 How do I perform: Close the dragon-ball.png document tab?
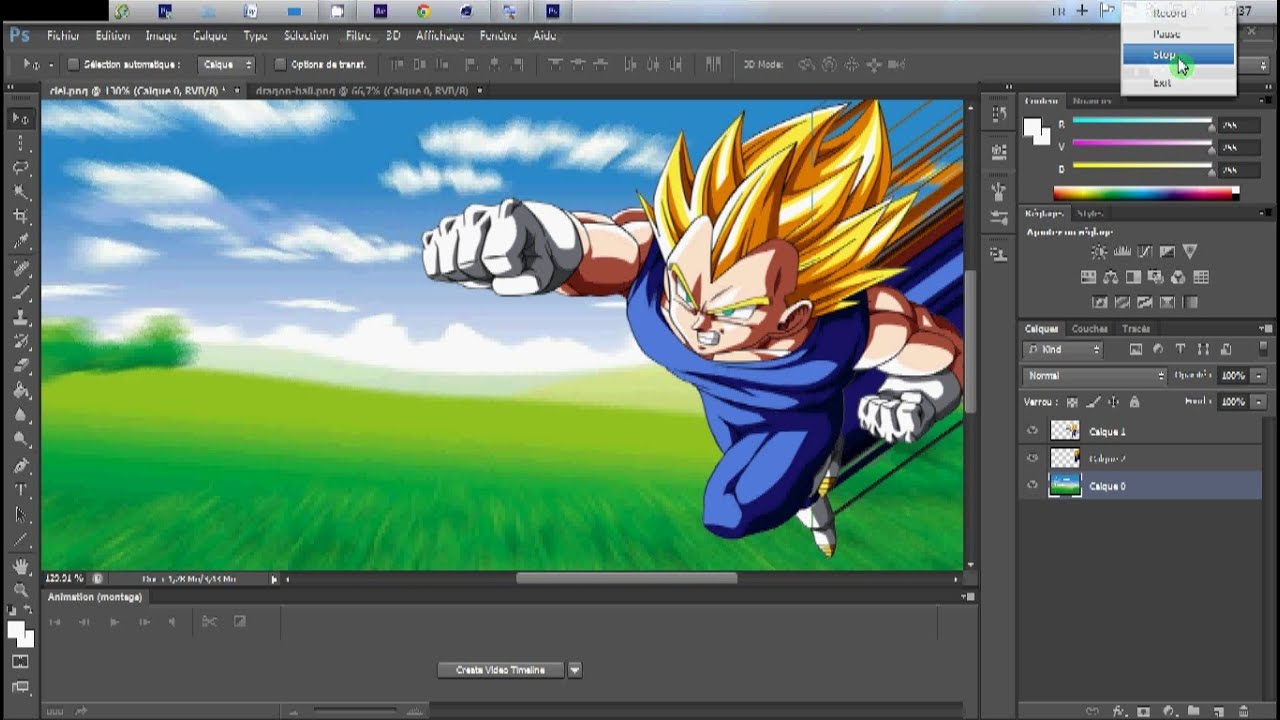pyautogui.click(x=480, y=91)
